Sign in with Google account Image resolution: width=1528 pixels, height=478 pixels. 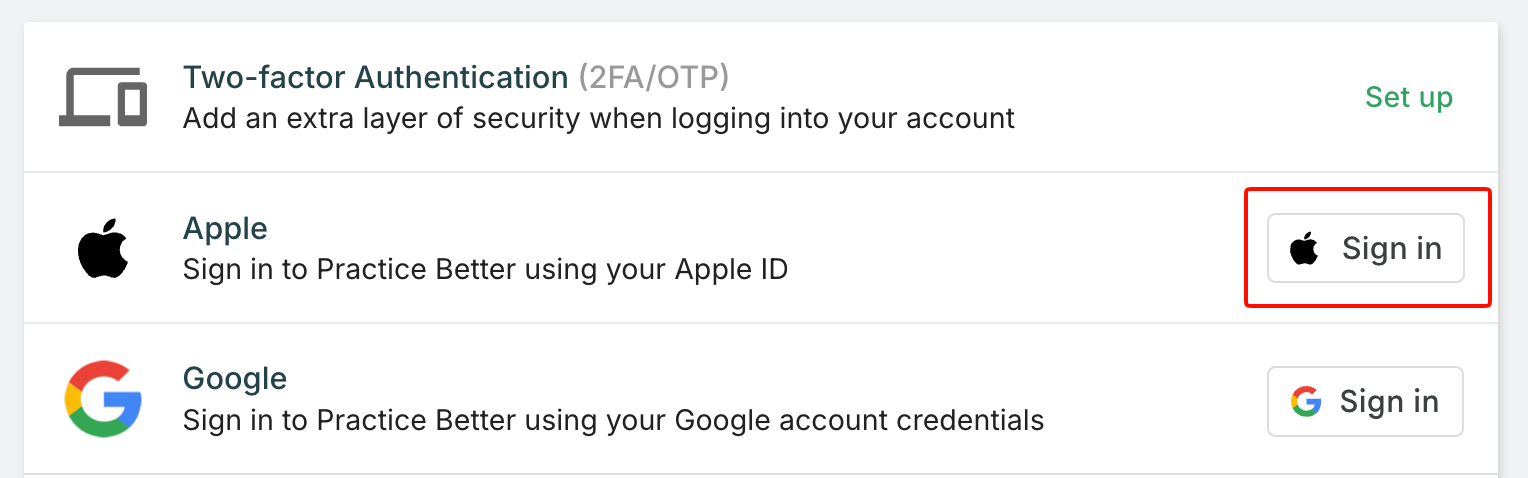pyautogui.click(x=1364, y=401)
